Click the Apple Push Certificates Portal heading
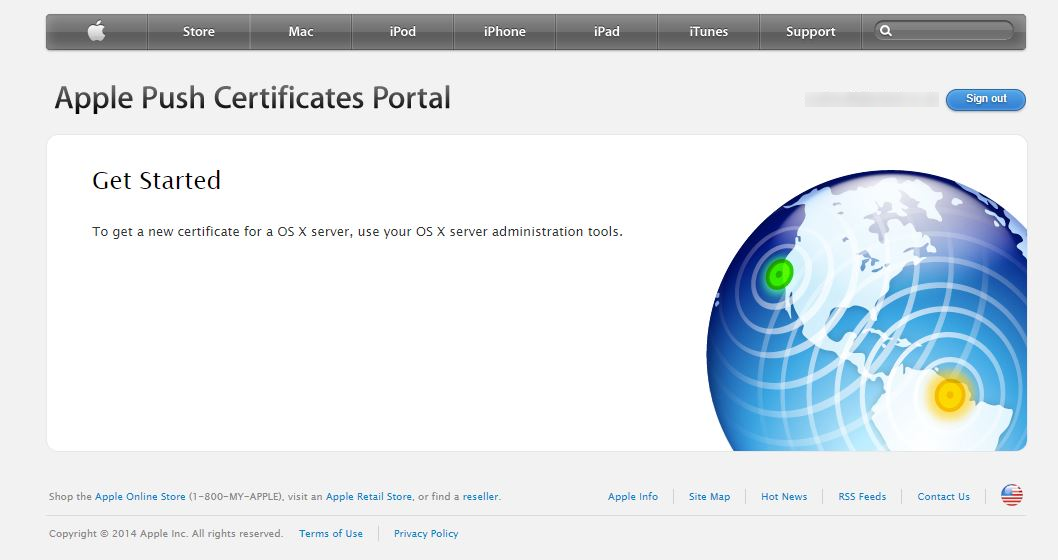Image resolution: width=1058 pixels, height=560 pixels. (252, 99)
